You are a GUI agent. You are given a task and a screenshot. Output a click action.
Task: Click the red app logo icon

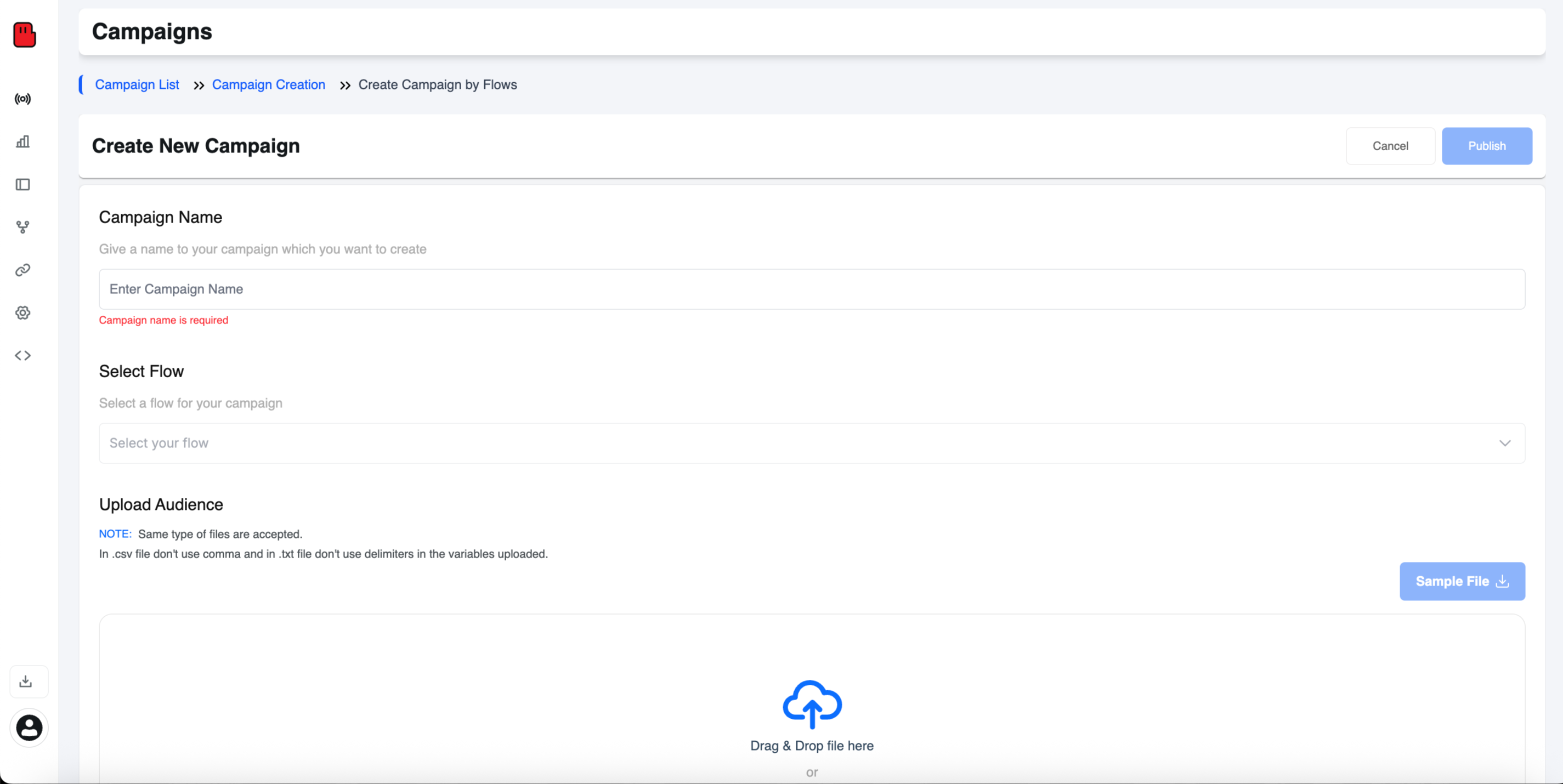[24, 35]
